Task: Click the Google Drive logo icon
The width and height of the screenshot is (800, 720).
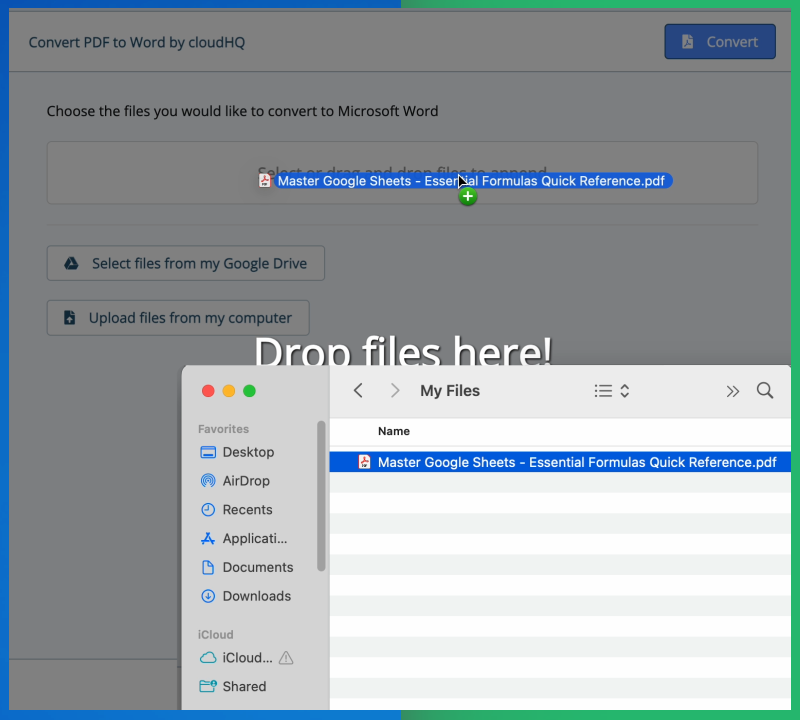Action: click(71, 263)
